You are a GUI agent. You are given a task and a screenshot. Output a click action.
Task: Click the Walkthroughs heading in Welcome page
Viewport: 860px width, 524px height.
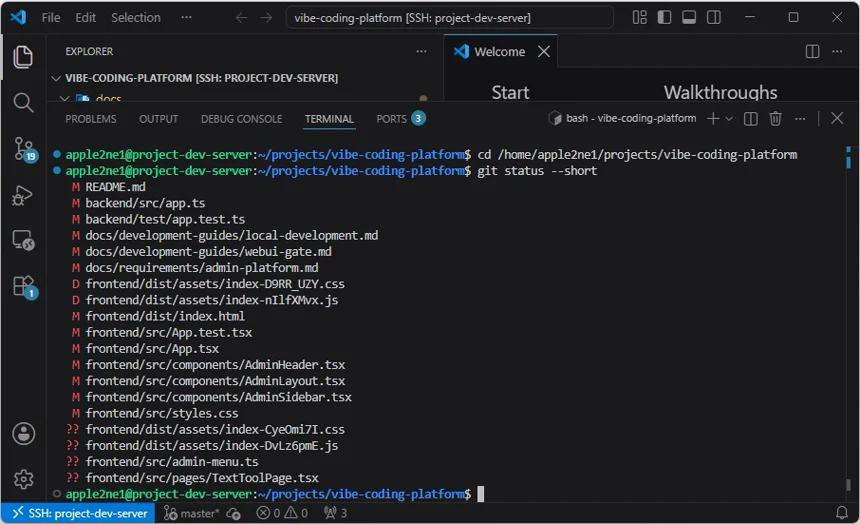point(720,92)
